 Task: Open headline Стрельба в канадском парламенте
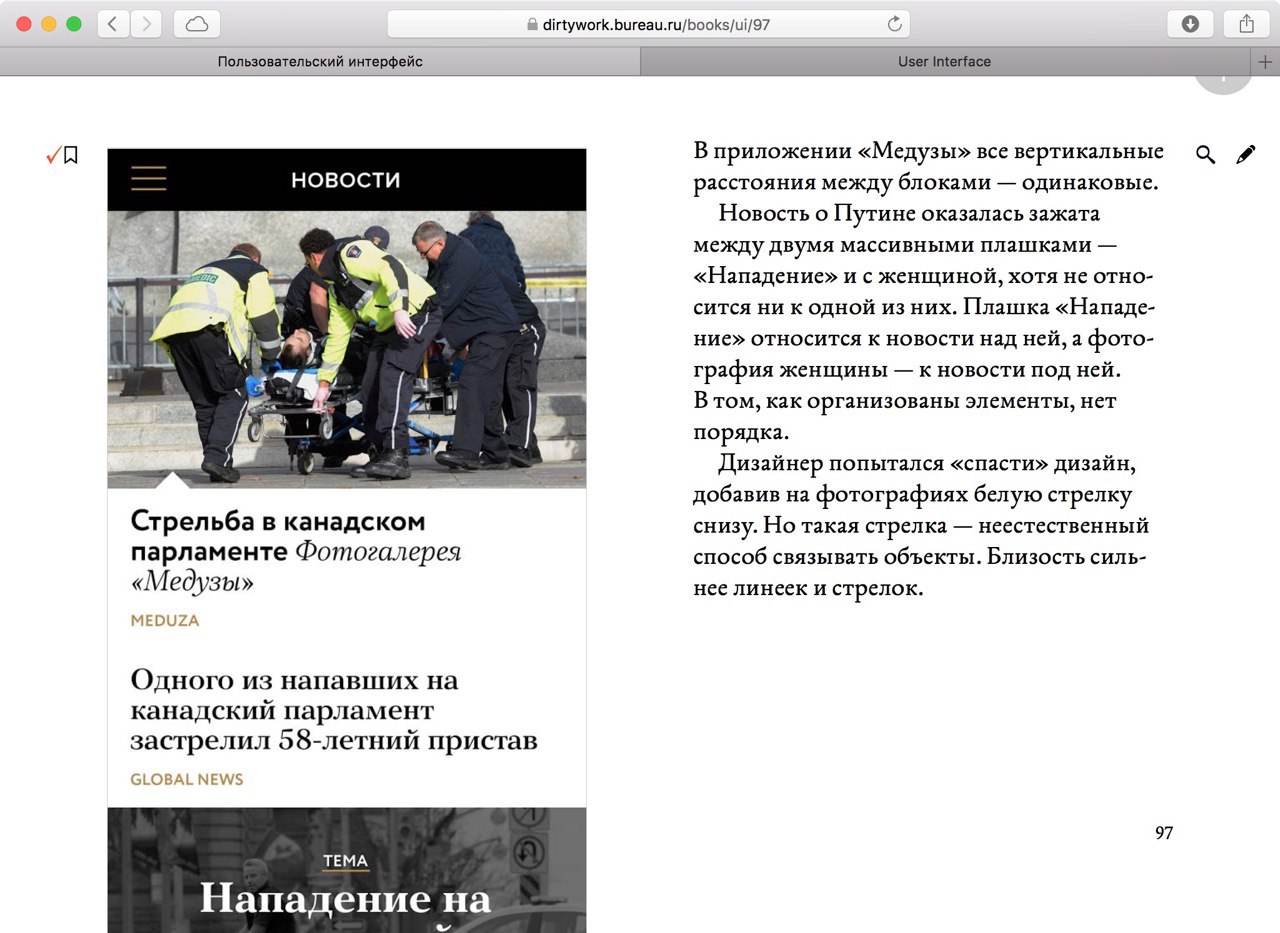[295, 551]
